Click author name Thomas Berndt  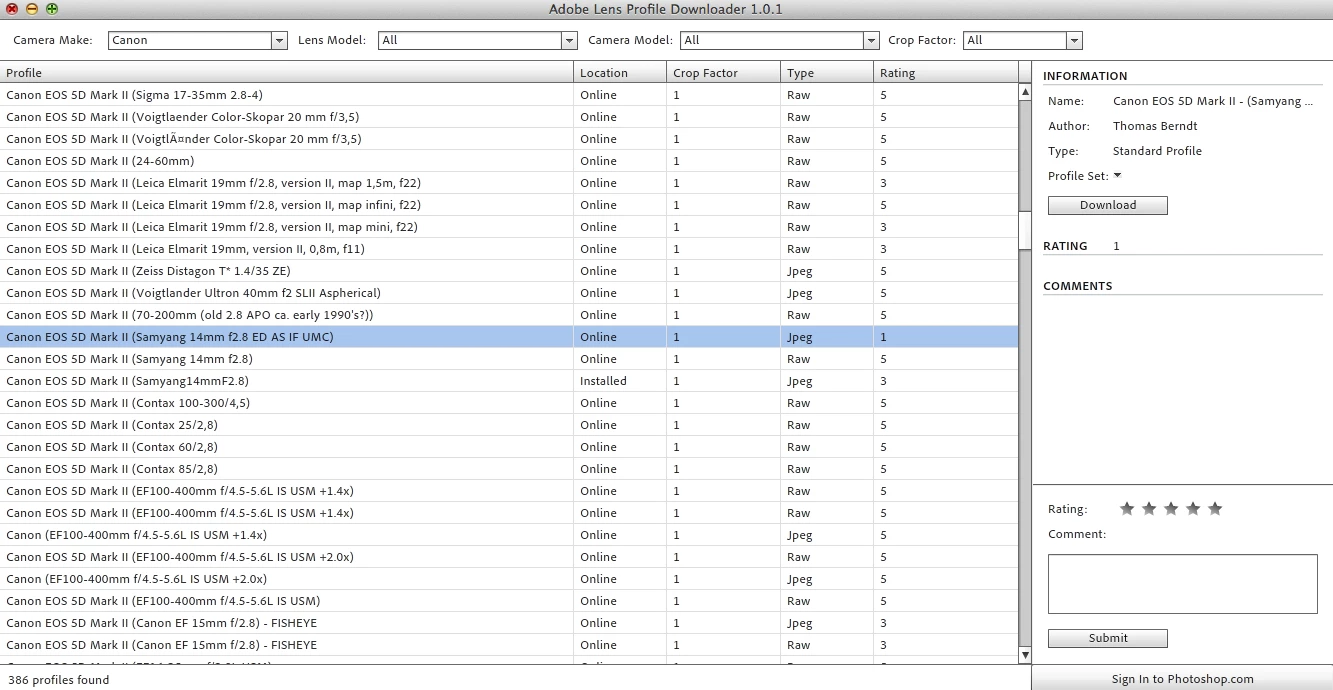(1155, 126)
